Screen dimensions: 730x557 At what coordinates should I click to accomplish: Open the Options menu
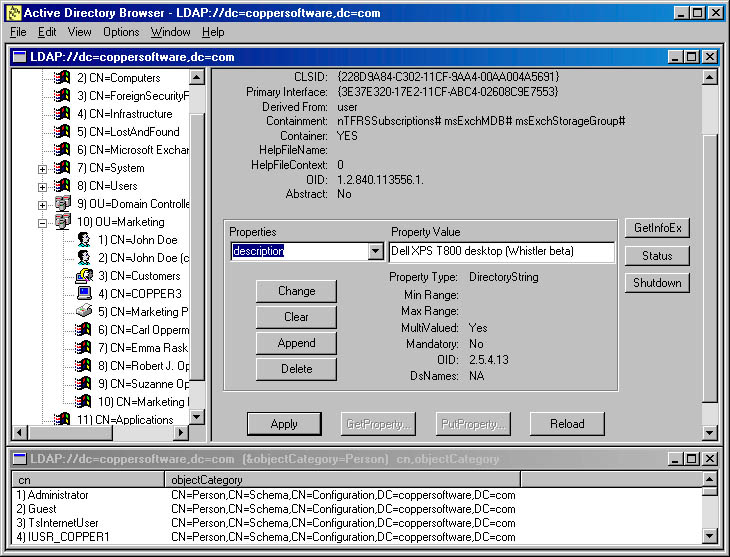point(121,32)
